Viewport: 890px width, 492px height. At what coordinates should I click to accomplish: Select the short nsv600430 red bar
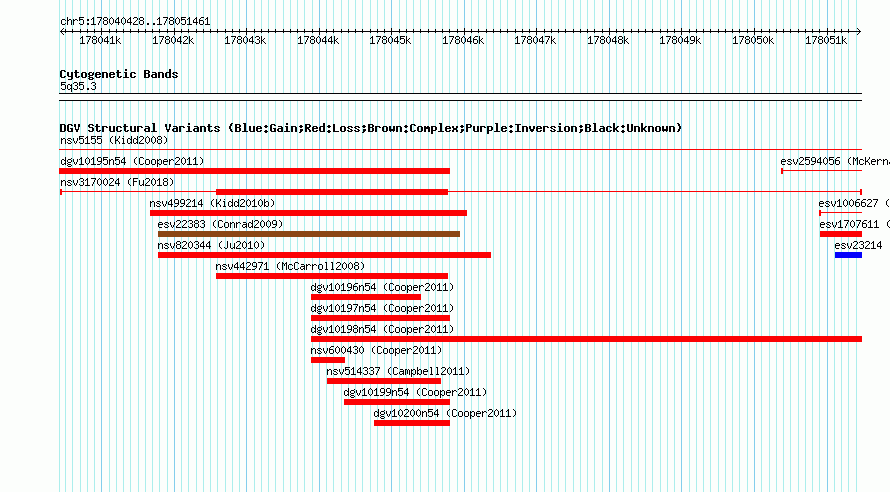328,360
